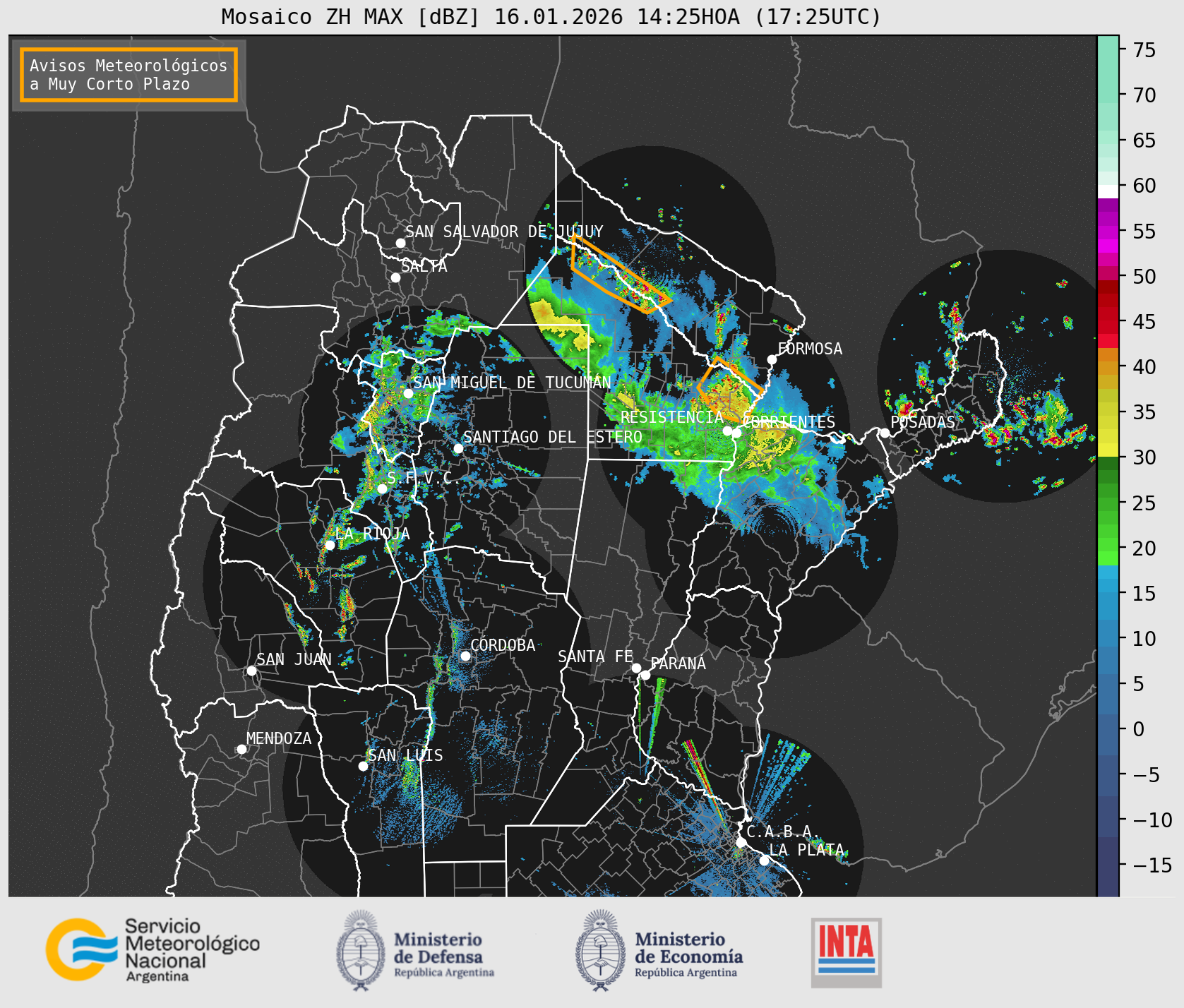Click the Resistencia city marker dot
This screenshot has height=1008, width=1184.
click(x=727, y=431)
